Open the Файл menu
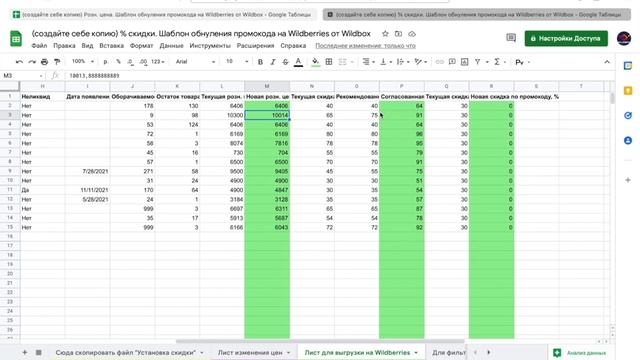Image resolution: width=640 pixels, height=360 pixels. click(x=39, y=46)
